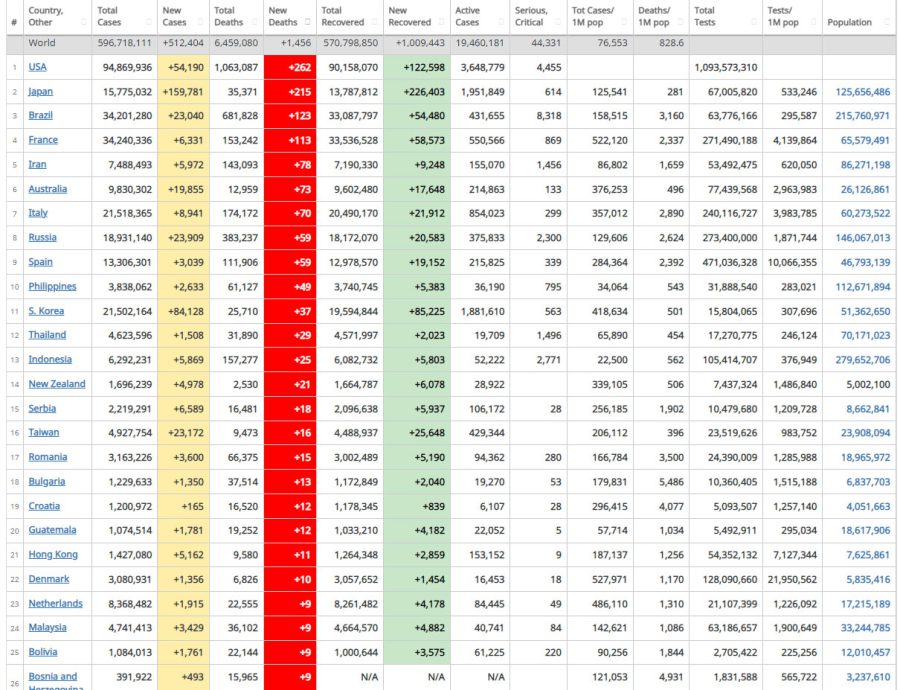Sort by the Total Deaths column header
The height and width of the screenshot is (690, 900).
[x=236, y=17]
